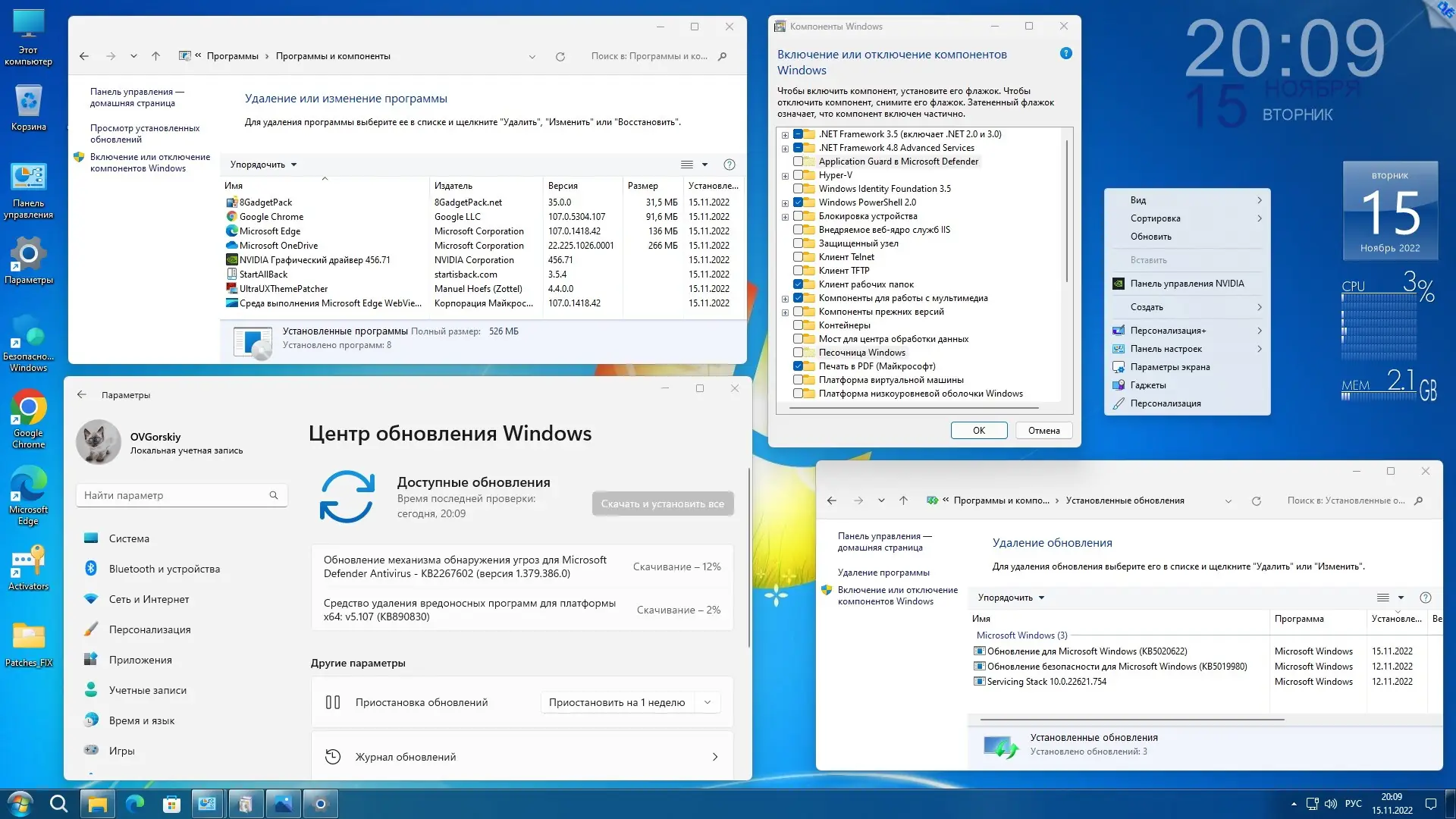Click the NVIDIA Control Panel context menu entry

1187,284
